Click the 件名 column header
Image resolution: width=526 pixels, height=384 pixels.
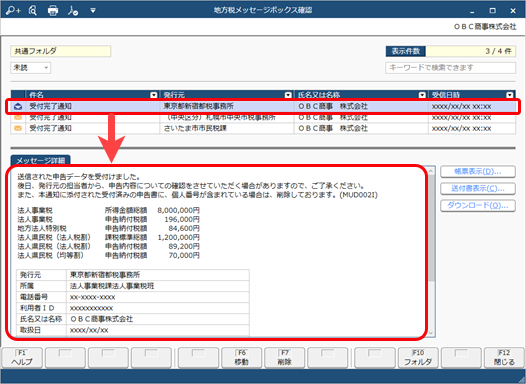point(93,95)
